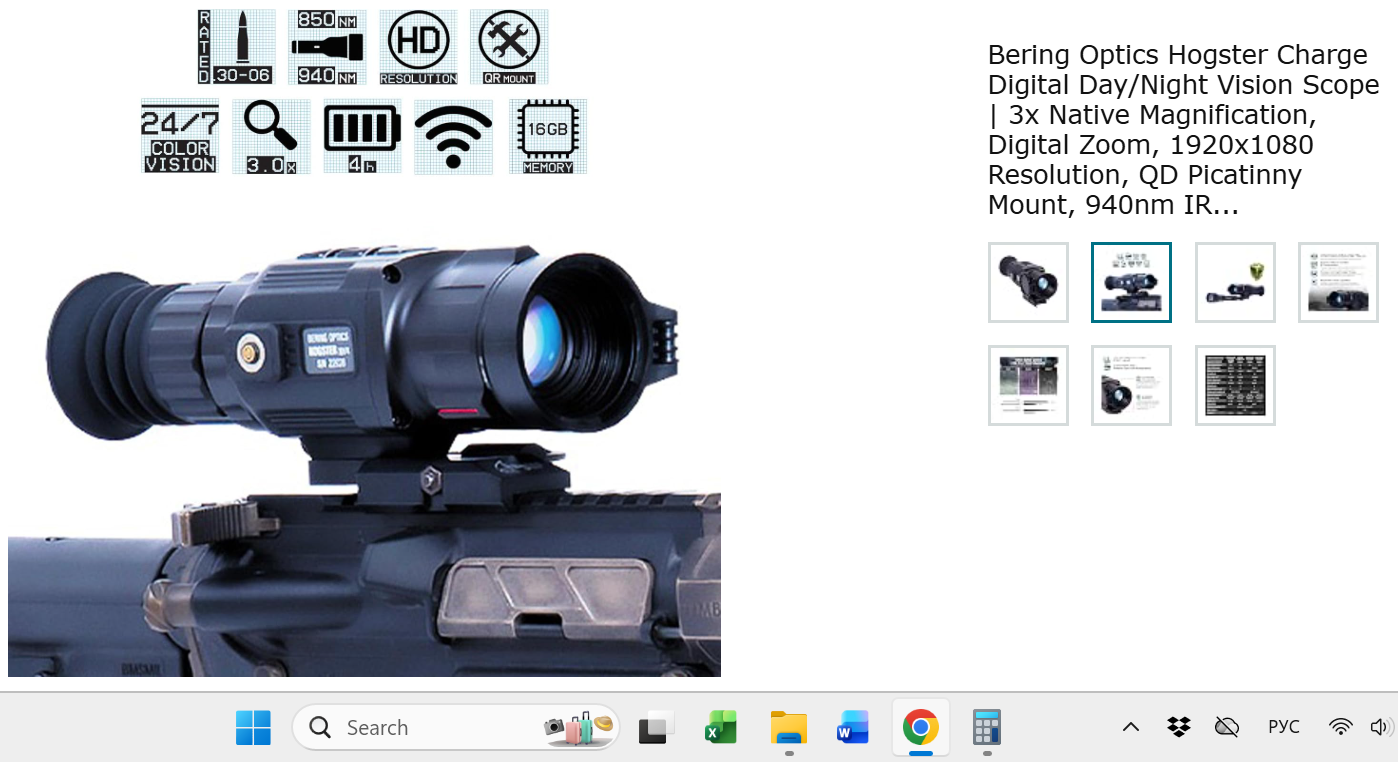Expand the hidden system tray icons chevron
The image size is (1398, 762).
[x=1130, y=727]
